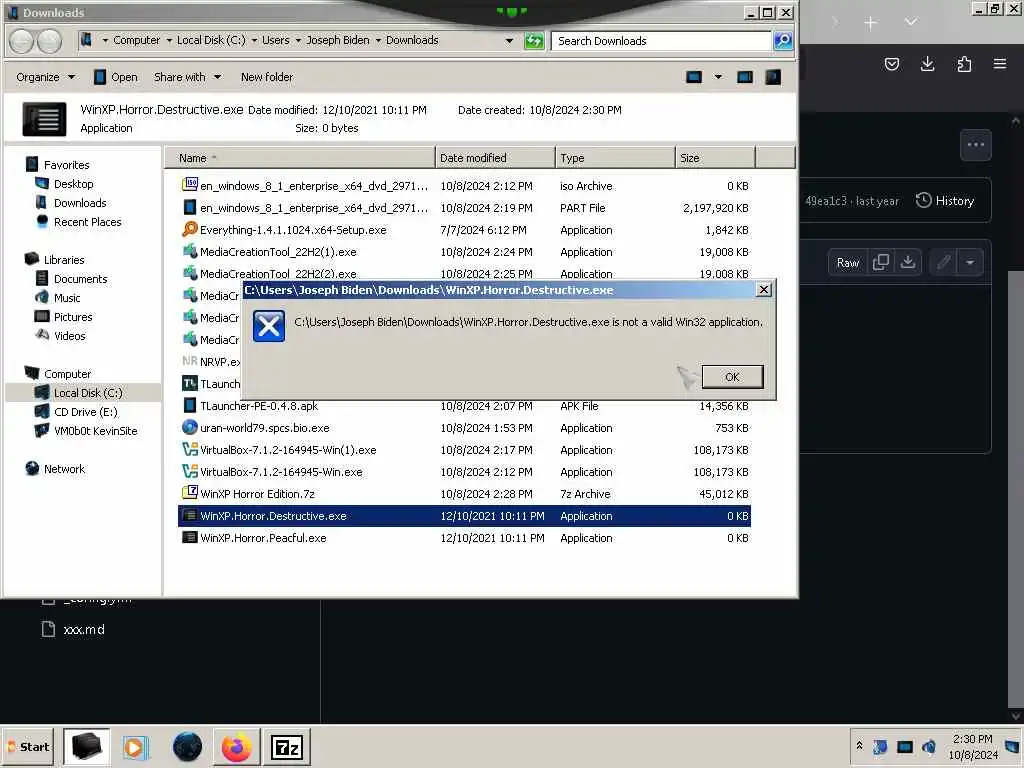The height and width of the screenshot is (768, 1024).
Task: Sort files by the Name column header
Action: click(x=300, y=158)
